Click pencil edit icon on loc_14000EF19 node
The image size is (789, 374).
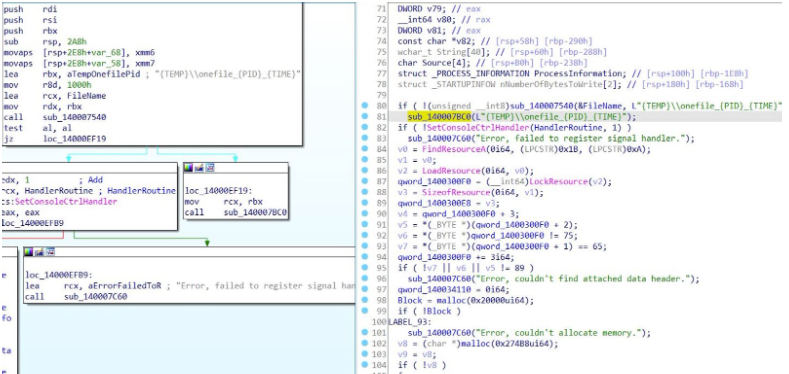pos(199,168)
